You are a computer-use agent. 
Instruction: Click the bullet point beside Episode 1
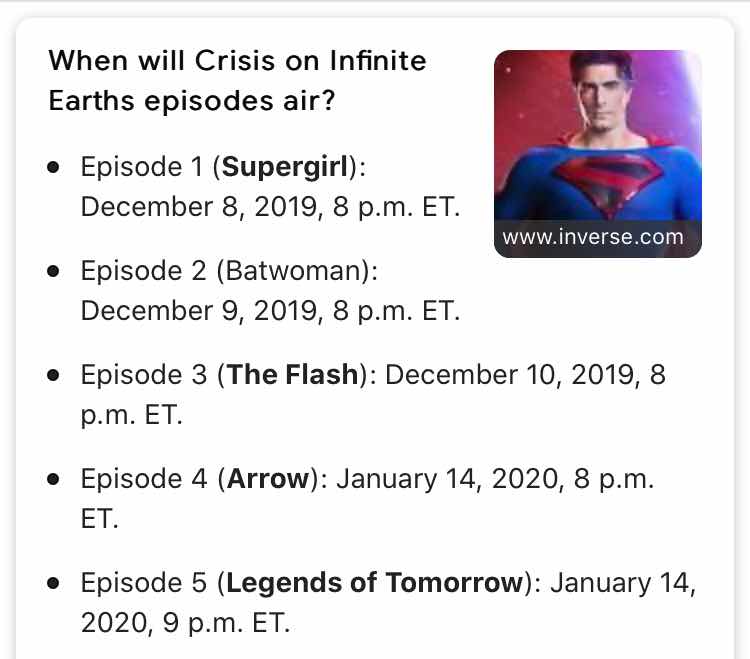[x=53, y=167]
